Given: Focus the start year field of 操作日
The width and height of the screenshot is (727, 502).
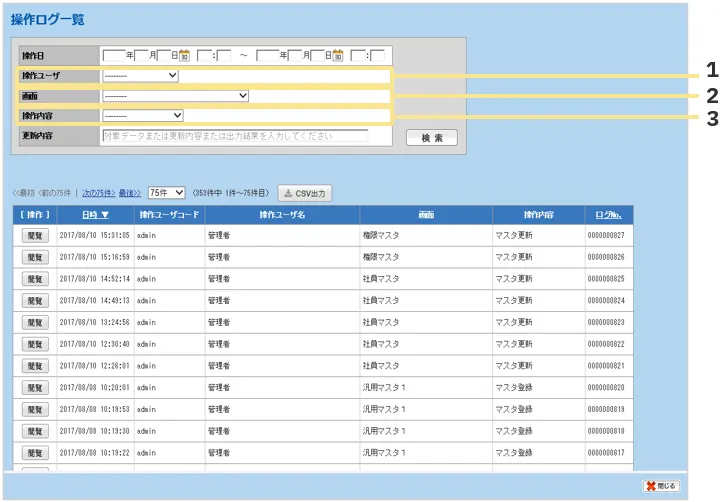Looking at the screenshot, I should (x=114, y=56).
